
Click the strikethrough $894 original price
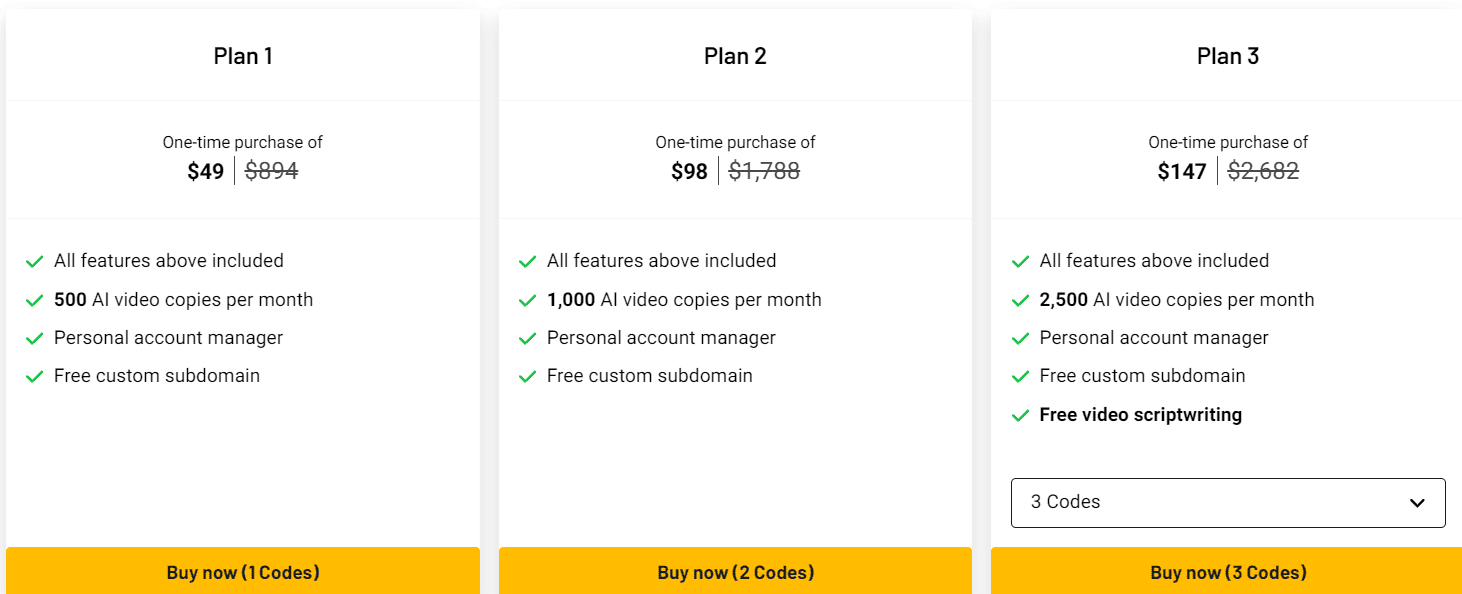(x=271, y=170)
